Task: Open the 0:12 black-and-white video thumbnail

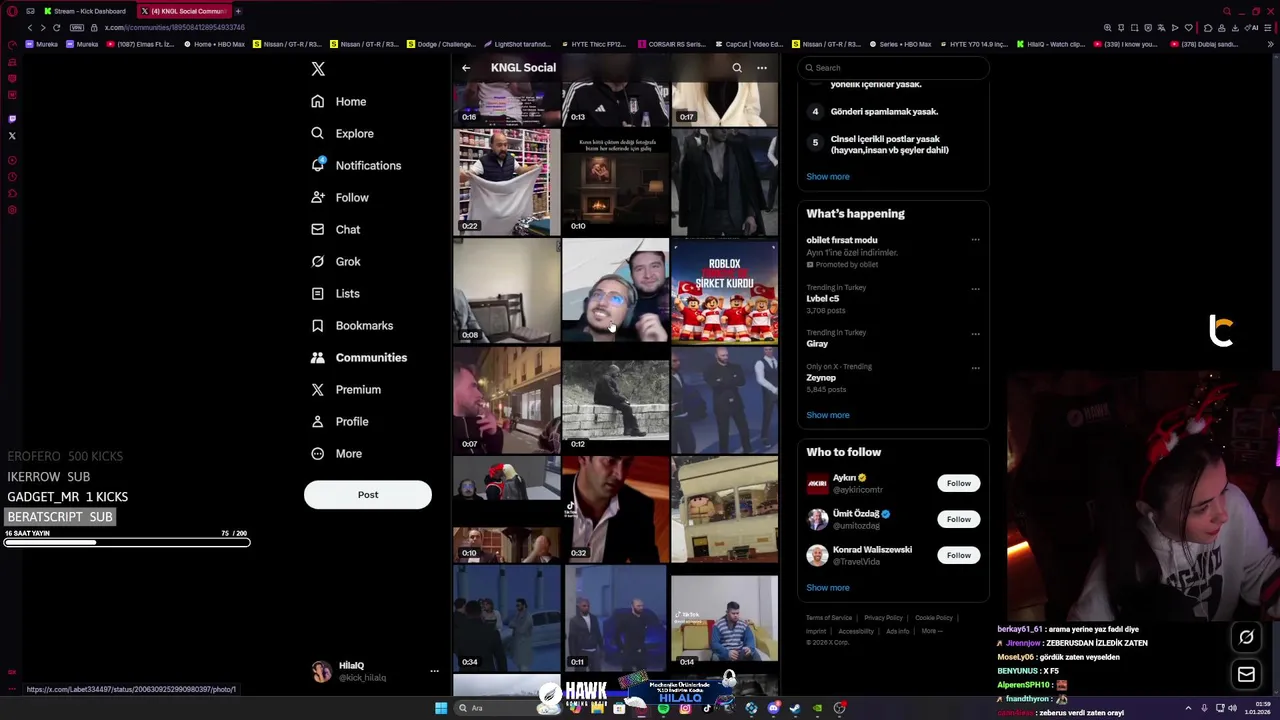Action: (615, 400)
